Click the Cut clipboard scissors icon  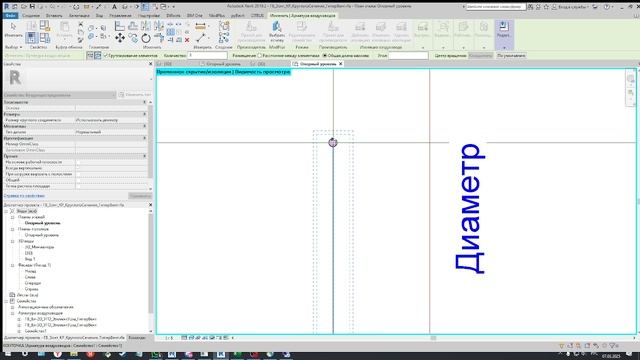[80, 24]
